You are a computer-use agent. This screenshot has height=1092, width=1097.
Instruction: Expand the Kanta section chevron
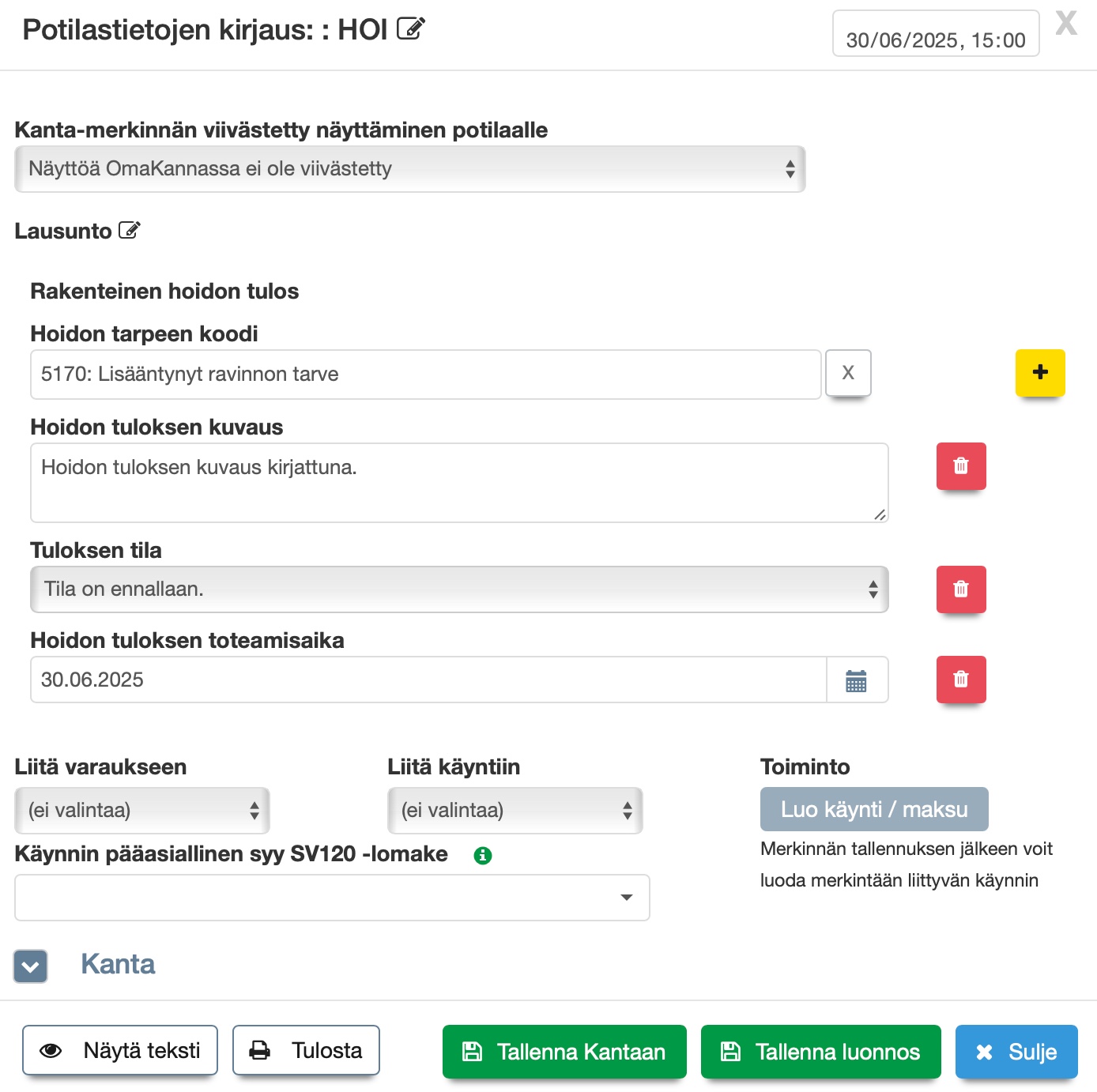[31, 966]
